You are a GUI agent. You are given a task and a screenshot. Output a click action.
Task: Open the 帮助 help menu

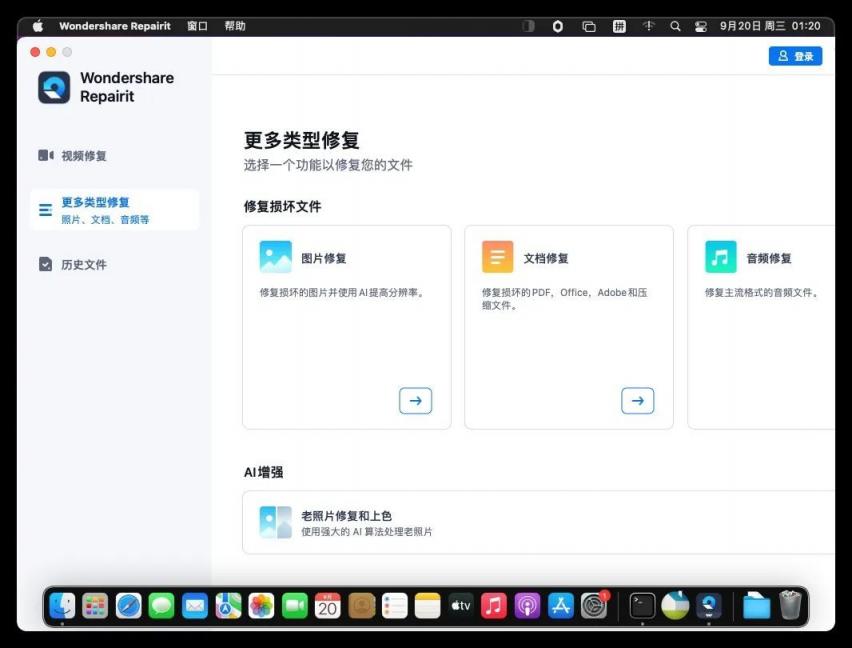[235, 26]
